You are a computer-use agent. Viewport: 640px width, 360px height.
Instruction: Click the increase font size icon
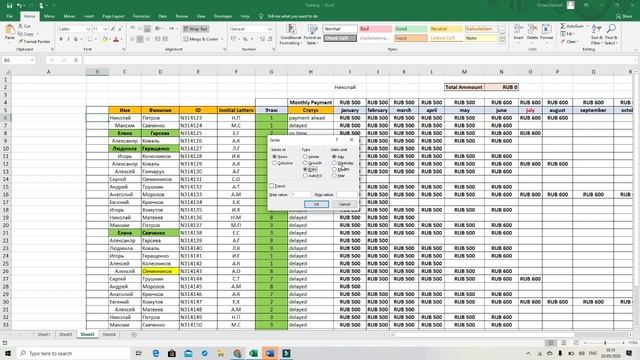point(113,29)
